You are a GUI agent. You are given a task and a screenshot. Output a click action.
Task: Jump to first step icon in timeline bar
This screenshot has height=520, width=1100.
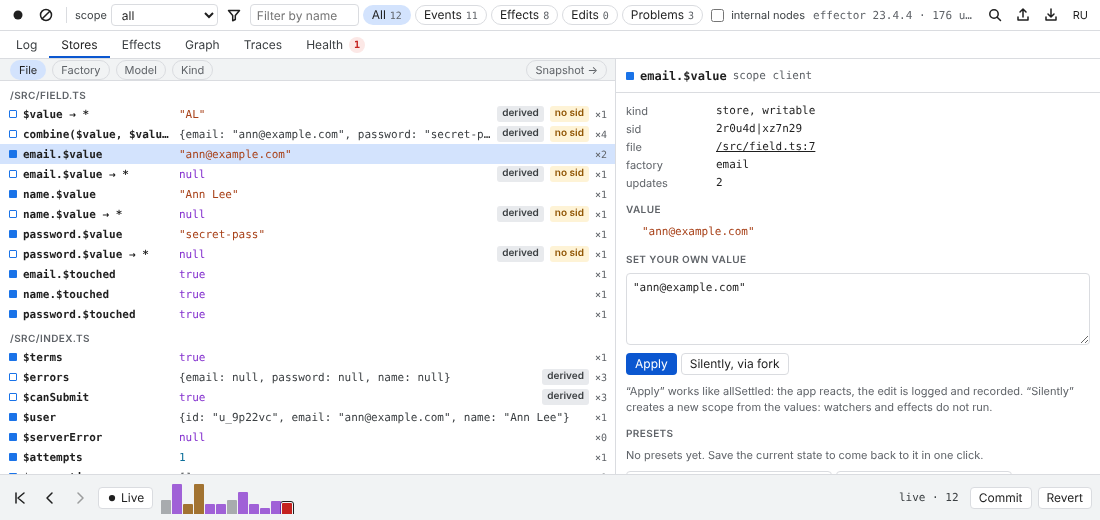[x=20, y=498]
